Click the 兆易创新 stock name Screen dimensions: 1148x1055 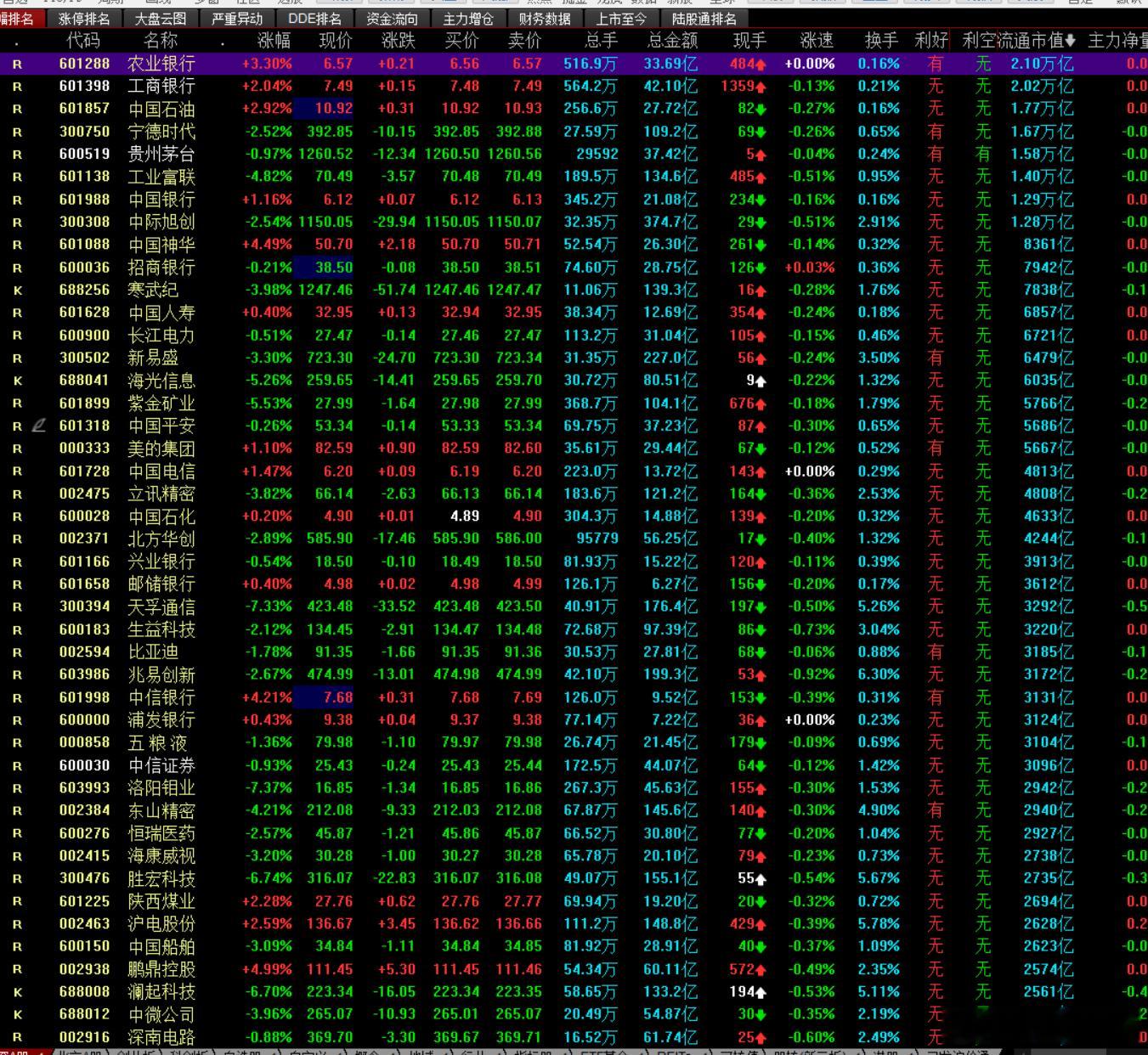(161, 675)
